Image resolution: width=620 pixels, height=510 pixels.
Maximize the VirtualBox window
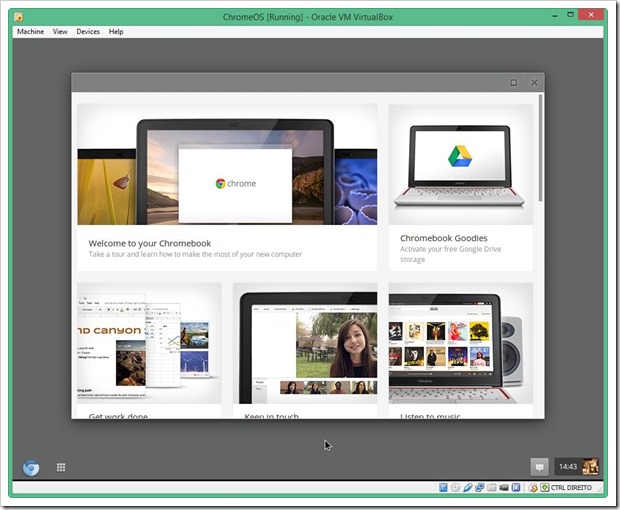[x=570, y=15]
